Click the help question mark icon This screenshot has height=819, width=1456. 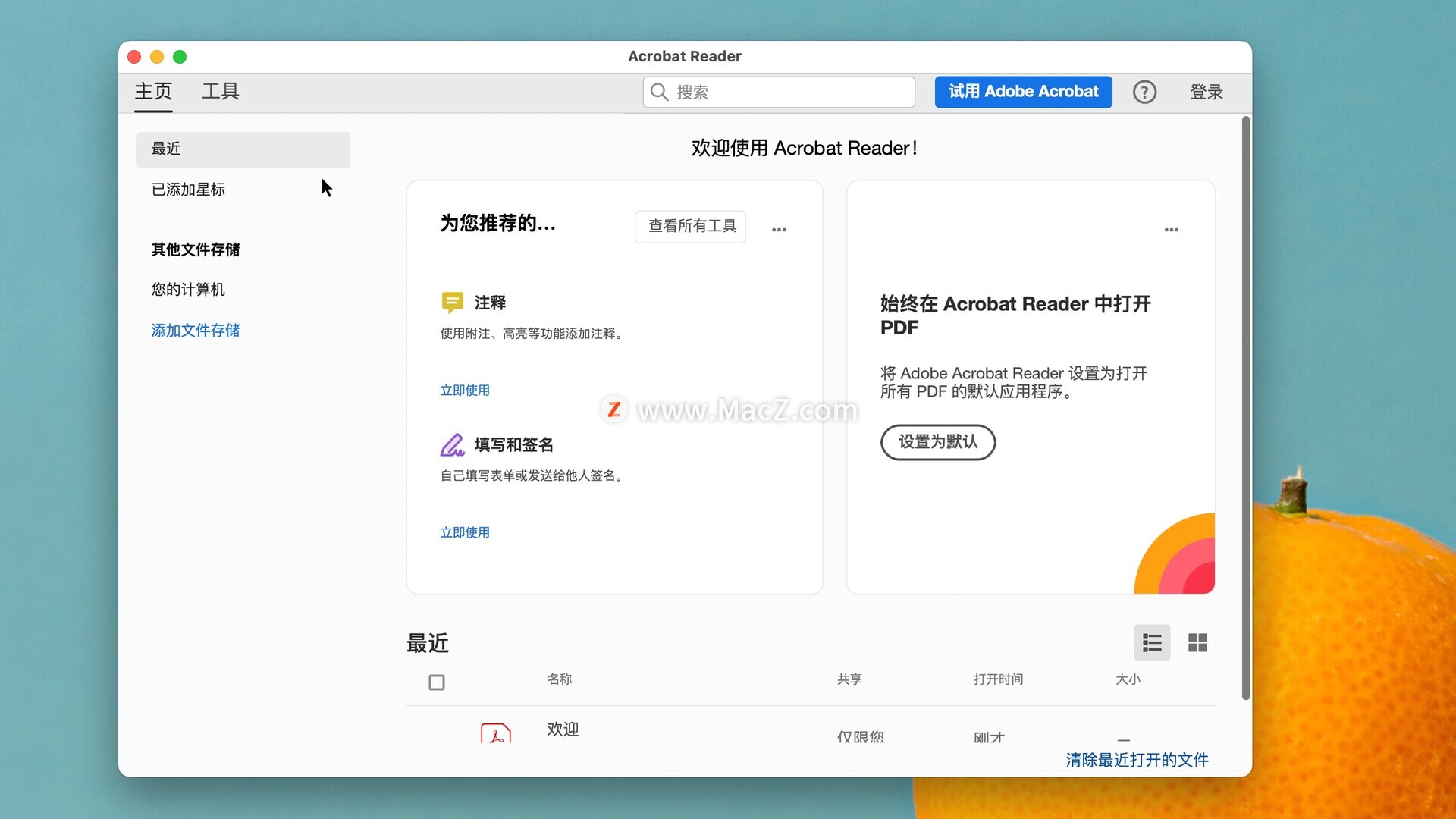pos(1144,92)
